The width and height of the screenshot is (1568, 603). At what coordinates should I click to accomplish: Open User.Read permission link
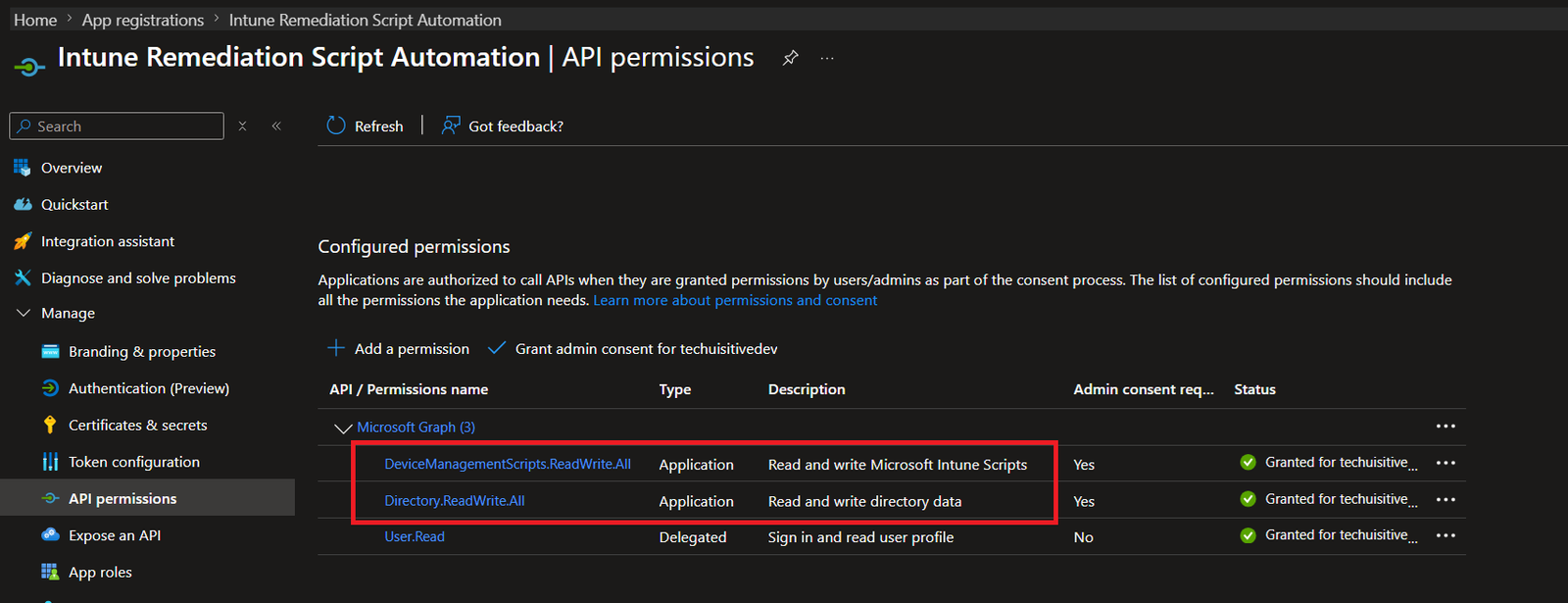[x=415, y=536]
